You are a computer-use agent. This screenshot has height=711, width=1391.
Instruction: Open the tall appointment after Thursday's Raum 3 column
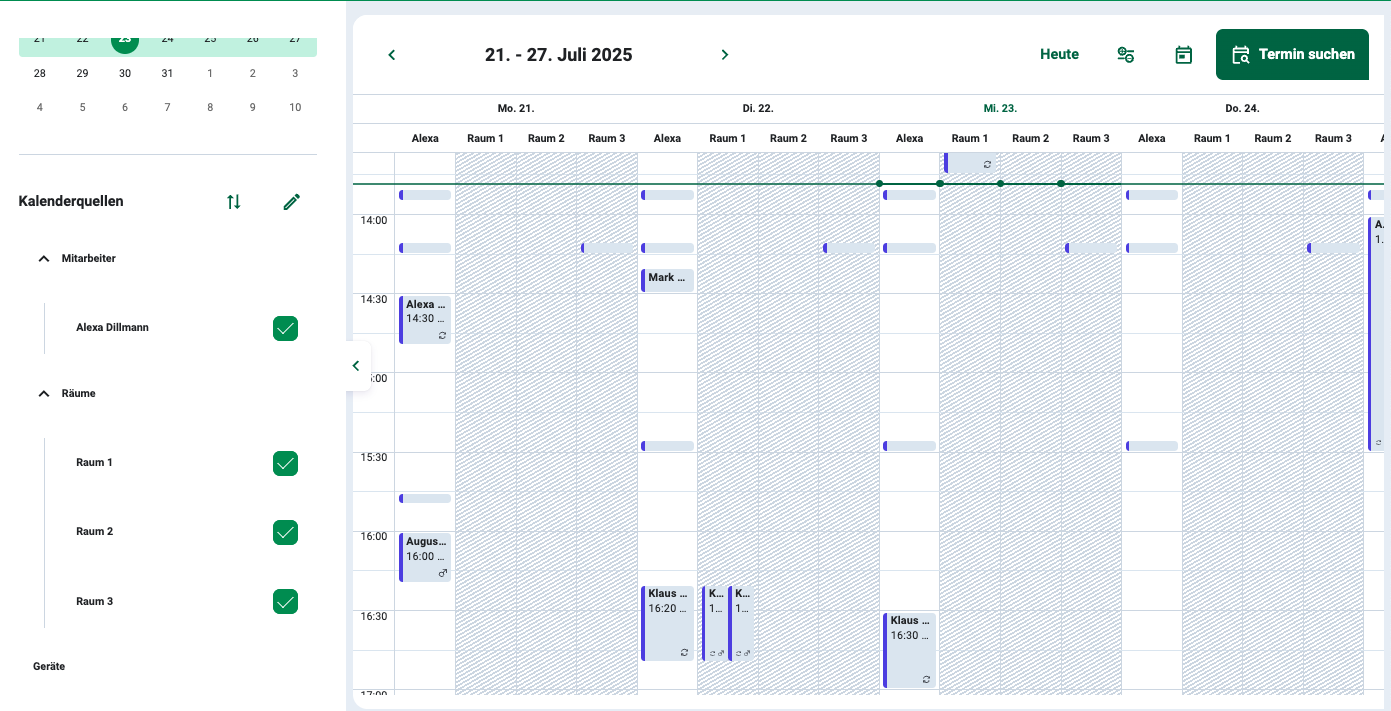(x=1376, y=334)
